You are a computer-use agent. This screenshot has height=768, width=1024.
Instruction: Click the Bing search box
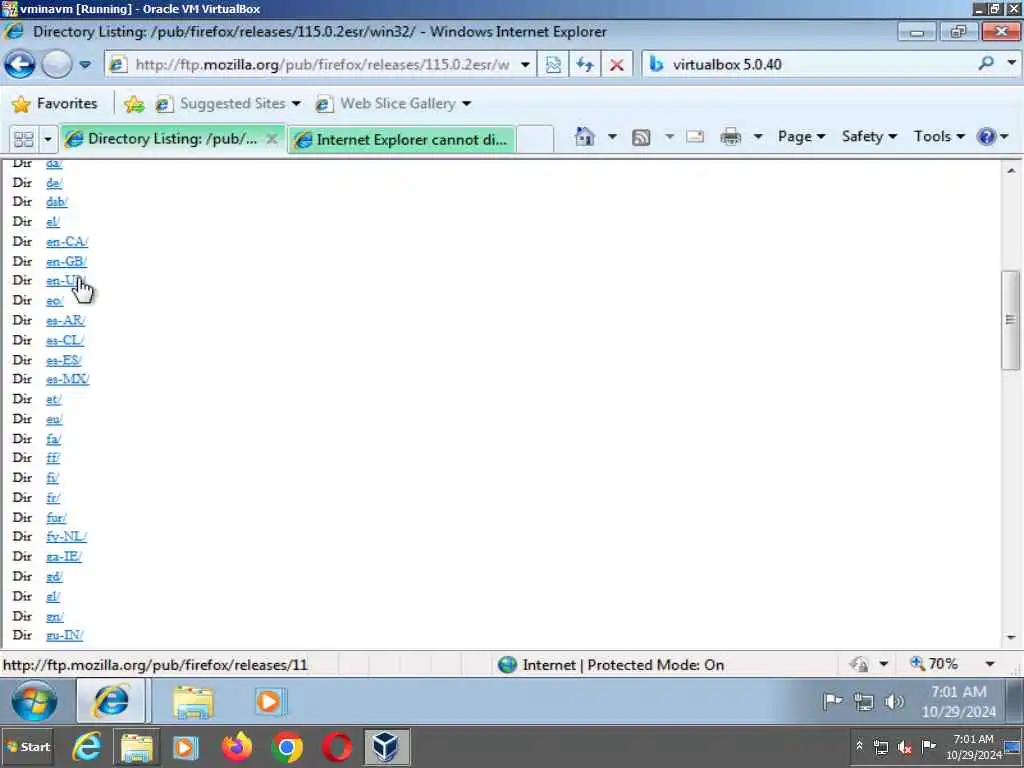coord(810,64)
